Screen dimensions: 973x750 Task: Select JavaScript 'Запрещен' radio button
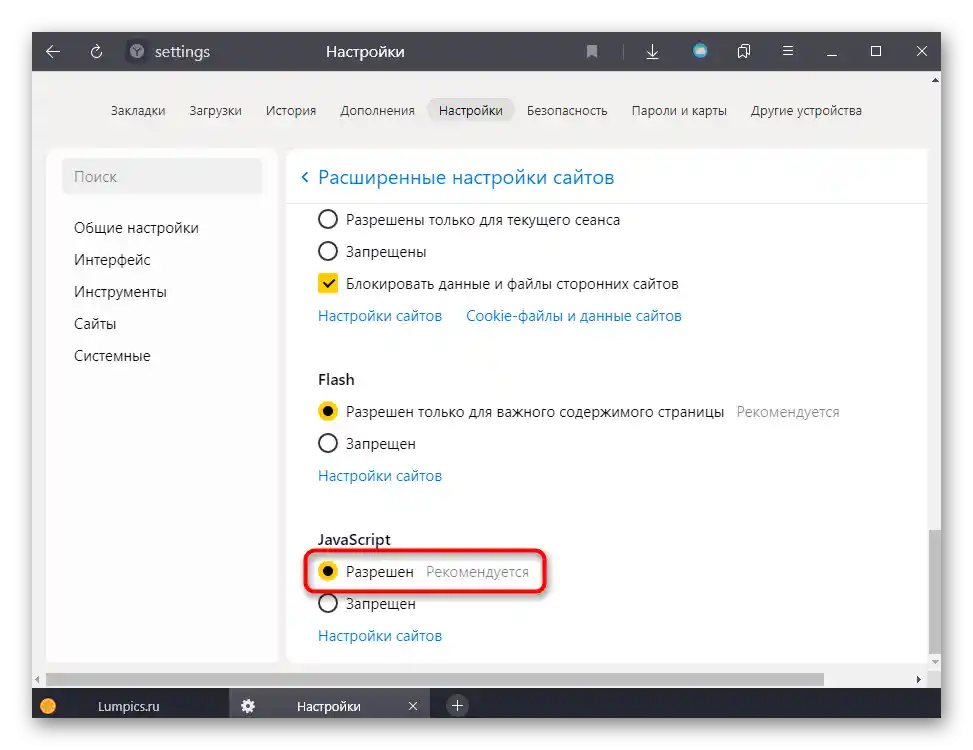click(x=328, y=603)
